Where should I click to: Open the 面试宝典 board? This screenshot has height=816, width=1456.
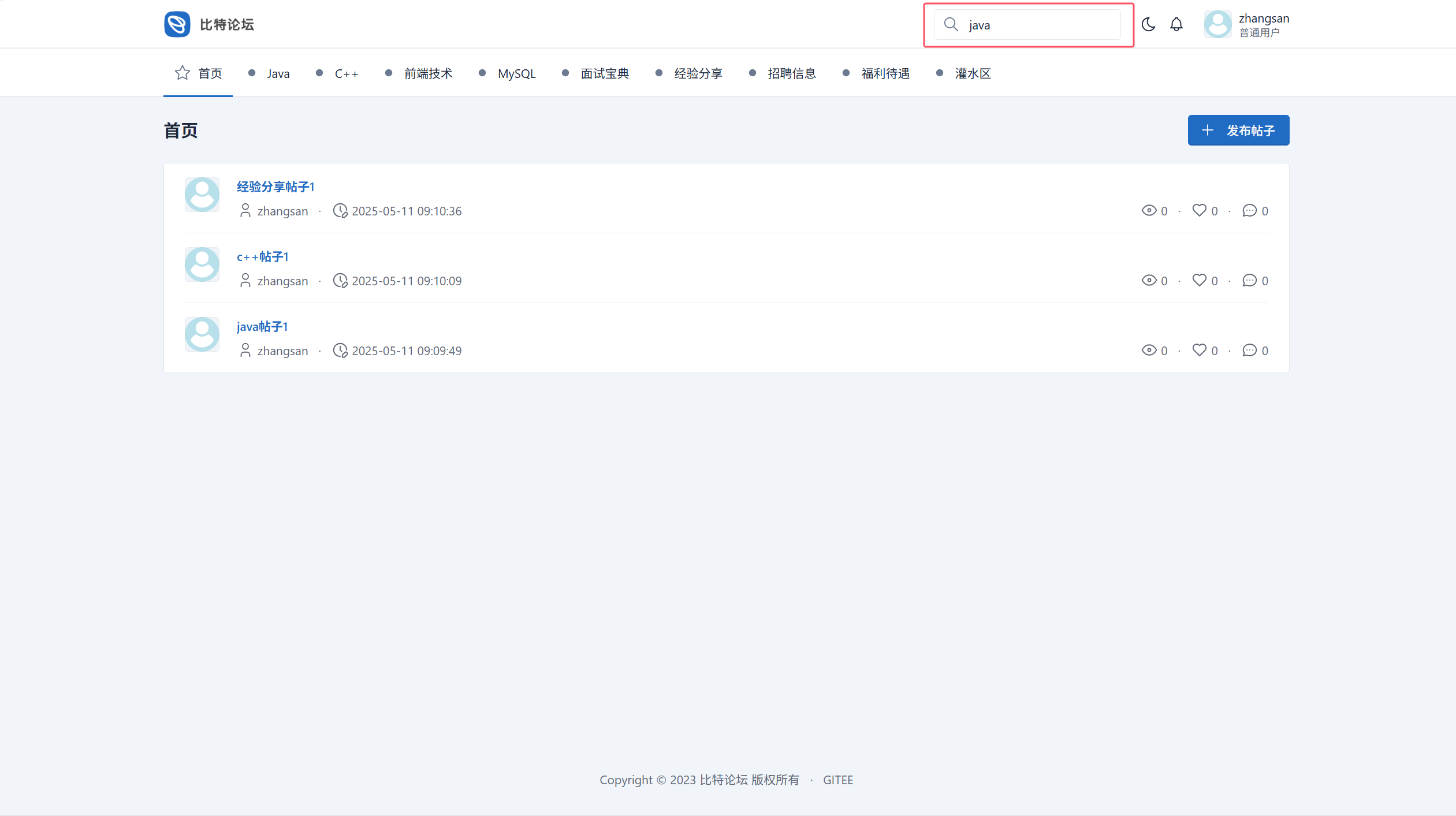604,73
